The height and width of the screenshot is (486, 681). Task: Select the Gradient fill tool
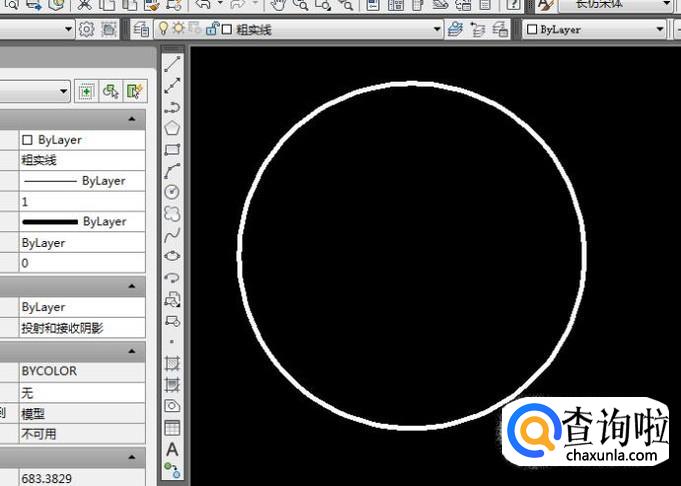click(x=172, y=384)
